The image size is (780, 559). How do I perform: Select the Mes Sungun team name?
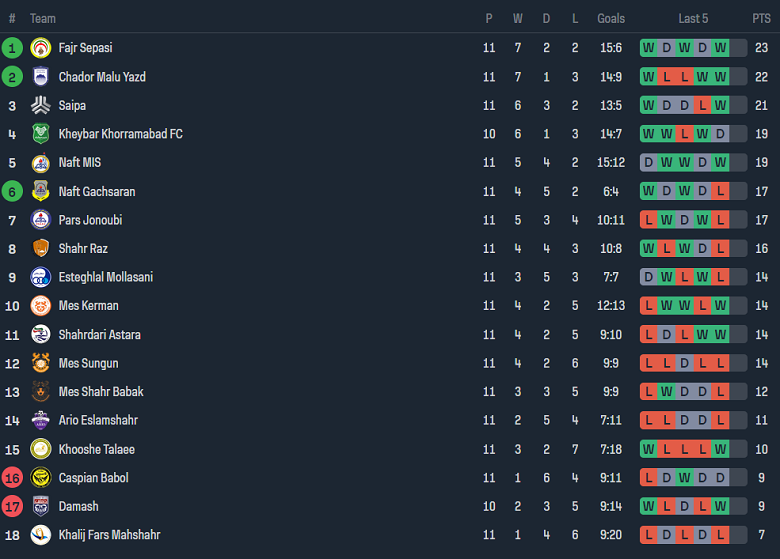click(x=88, y=363)
